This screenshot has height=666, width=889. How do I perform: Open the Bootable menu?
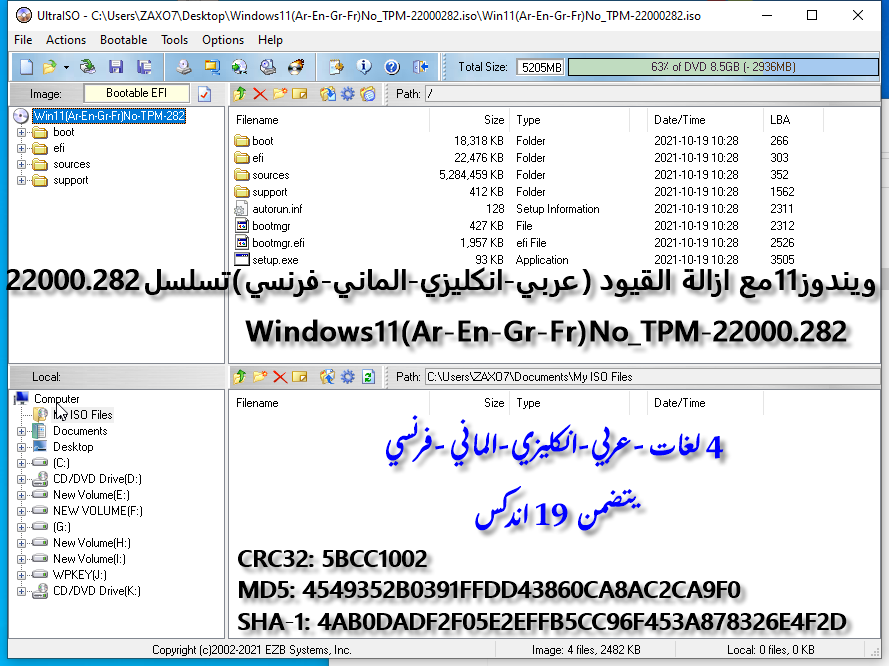click(124, 40)
